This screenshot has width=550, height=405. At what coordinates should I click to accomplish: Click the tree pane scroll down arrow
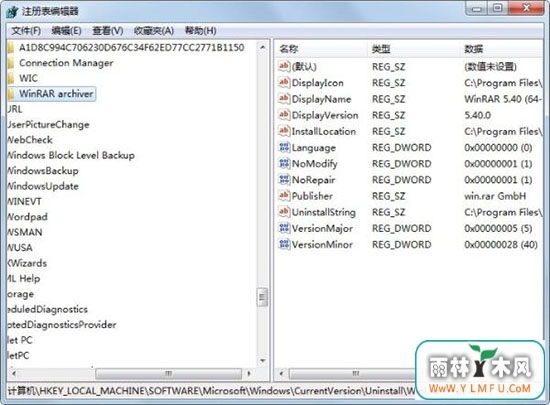click(262, 360)
